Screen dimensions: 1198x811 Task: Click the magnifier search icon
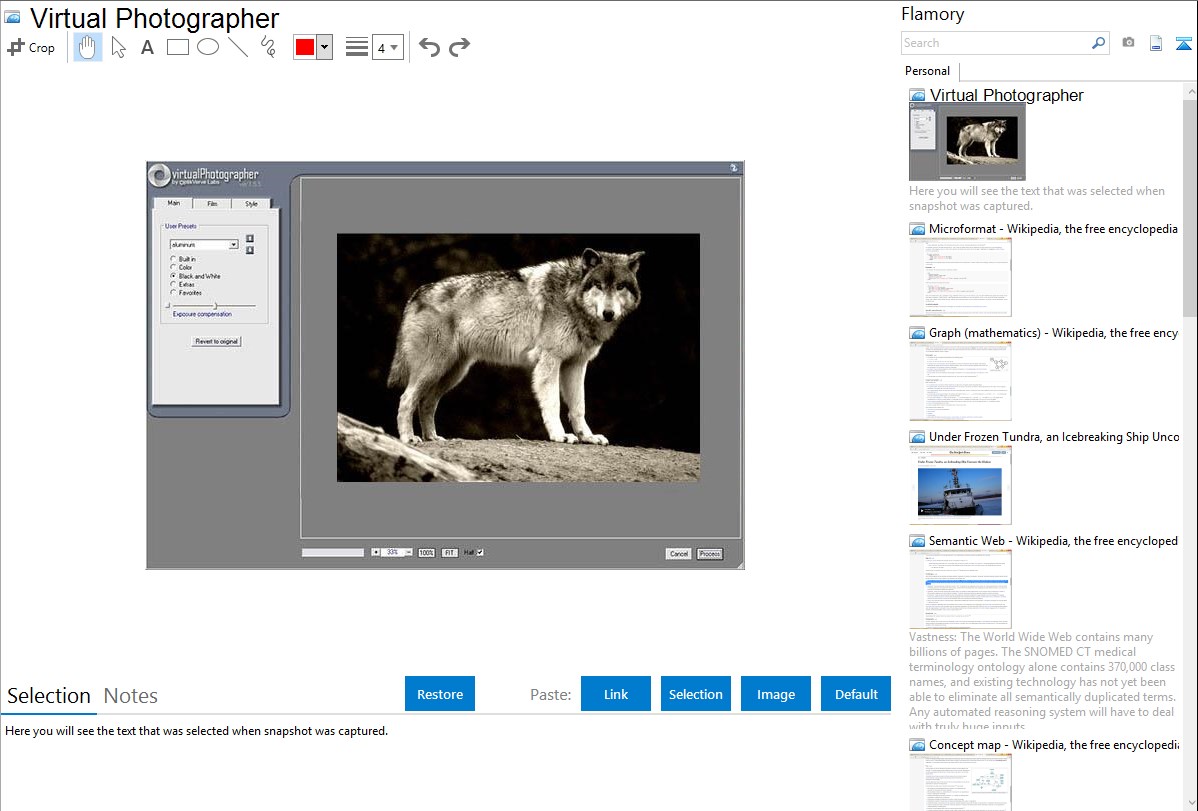click(1098, 43)
